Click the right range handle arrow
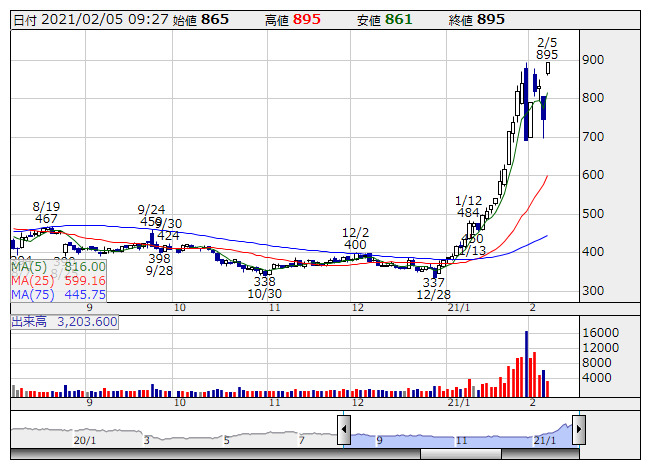This screenshot has width=653, height=470. click(x=582, y=432)
